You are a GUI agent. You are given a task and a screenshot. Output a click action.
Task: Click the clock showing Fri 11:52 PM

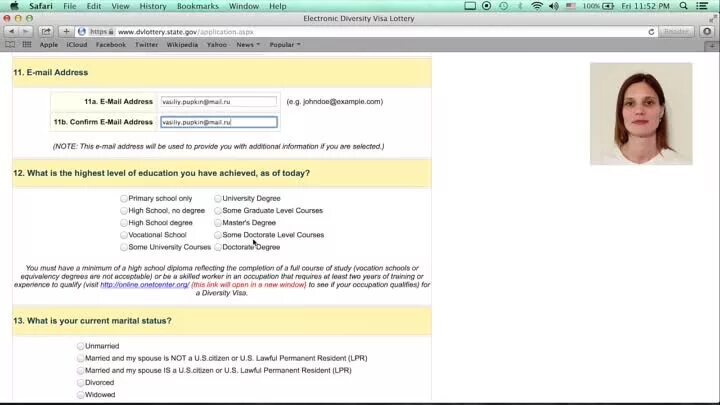(x=645, y=6)
